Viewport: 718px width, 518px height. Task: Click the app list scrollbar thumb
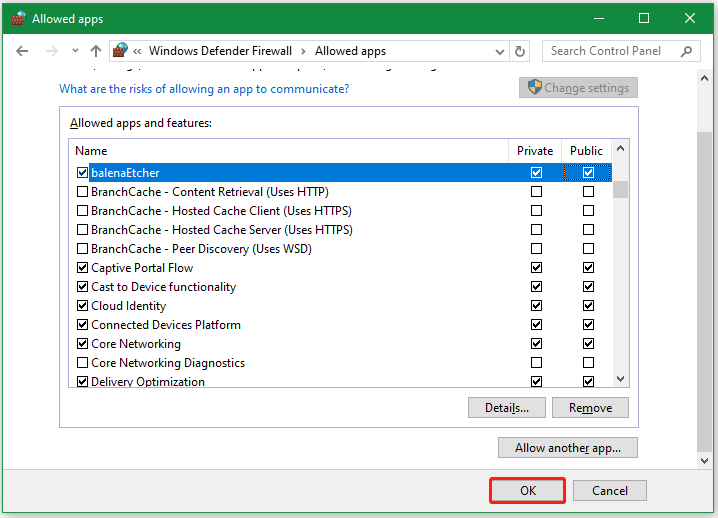point(620,190)
